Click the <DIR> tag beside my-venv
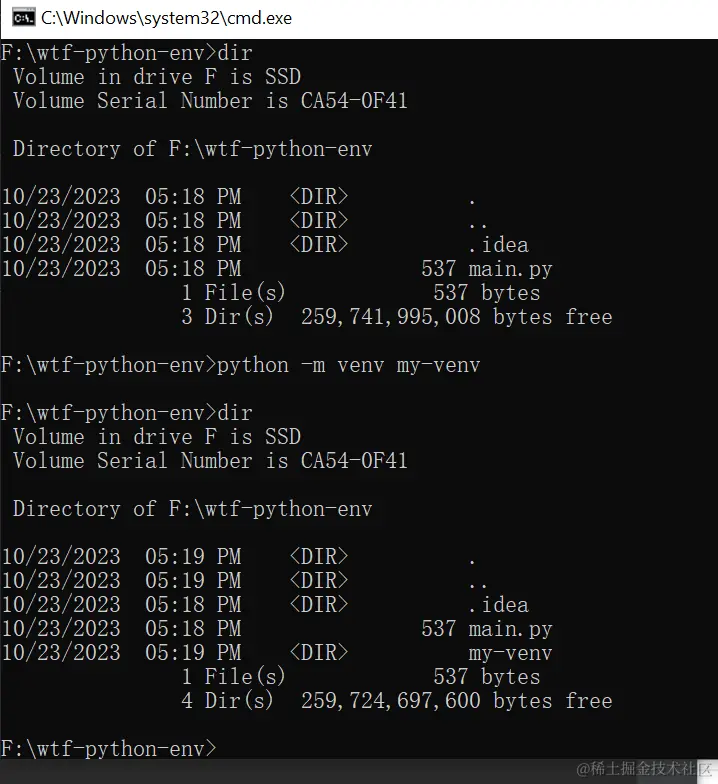The width and height of the screenshot is (718, 784). tap(319, 653)
